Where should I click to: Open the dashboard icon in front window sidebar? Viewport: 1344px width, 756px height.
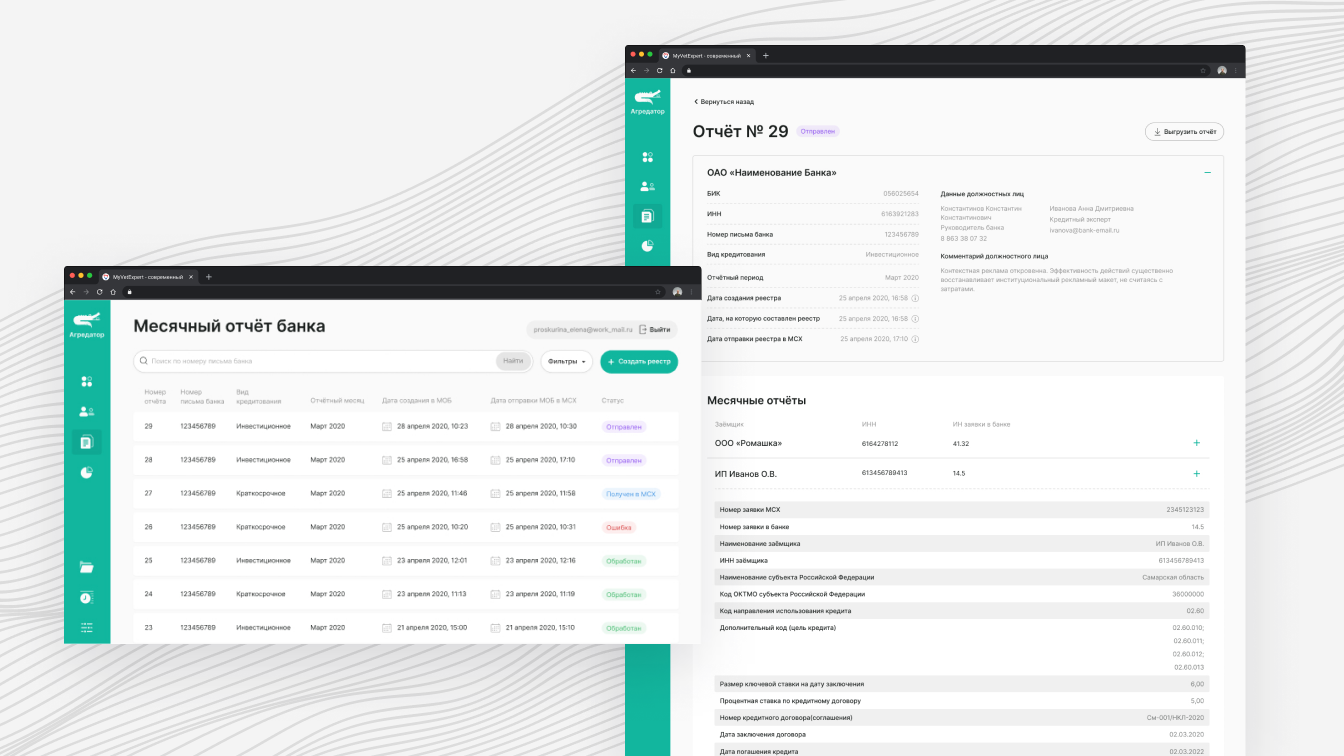click(x=87, y=381)
